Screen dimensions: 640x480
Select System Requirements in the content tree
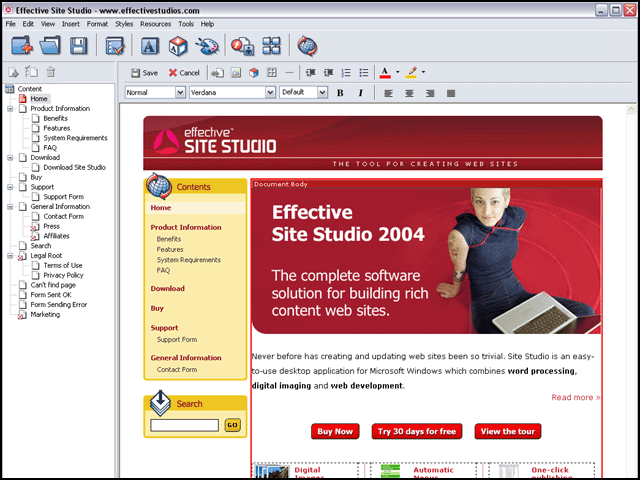75,138
